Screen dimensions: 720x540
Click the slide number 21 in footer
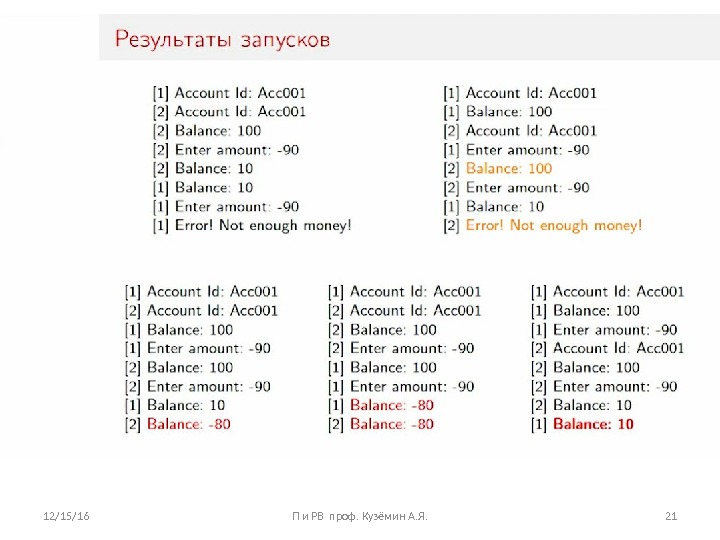pyautogui.click(x=671, y=515)
